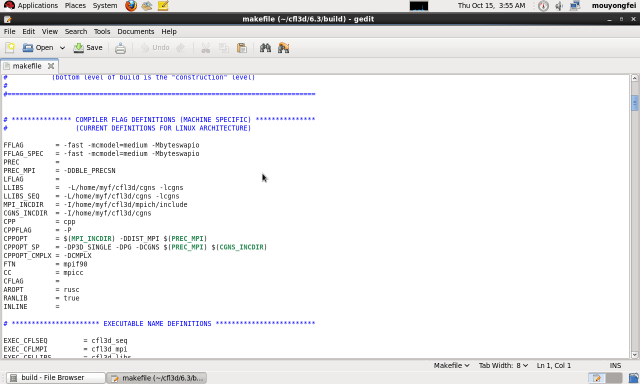Viewport: 640px width, 384px height.
Task: Click the EXEC_CFLMPI = cfl3d_mpi line
Action: click(x=65, y=349)
